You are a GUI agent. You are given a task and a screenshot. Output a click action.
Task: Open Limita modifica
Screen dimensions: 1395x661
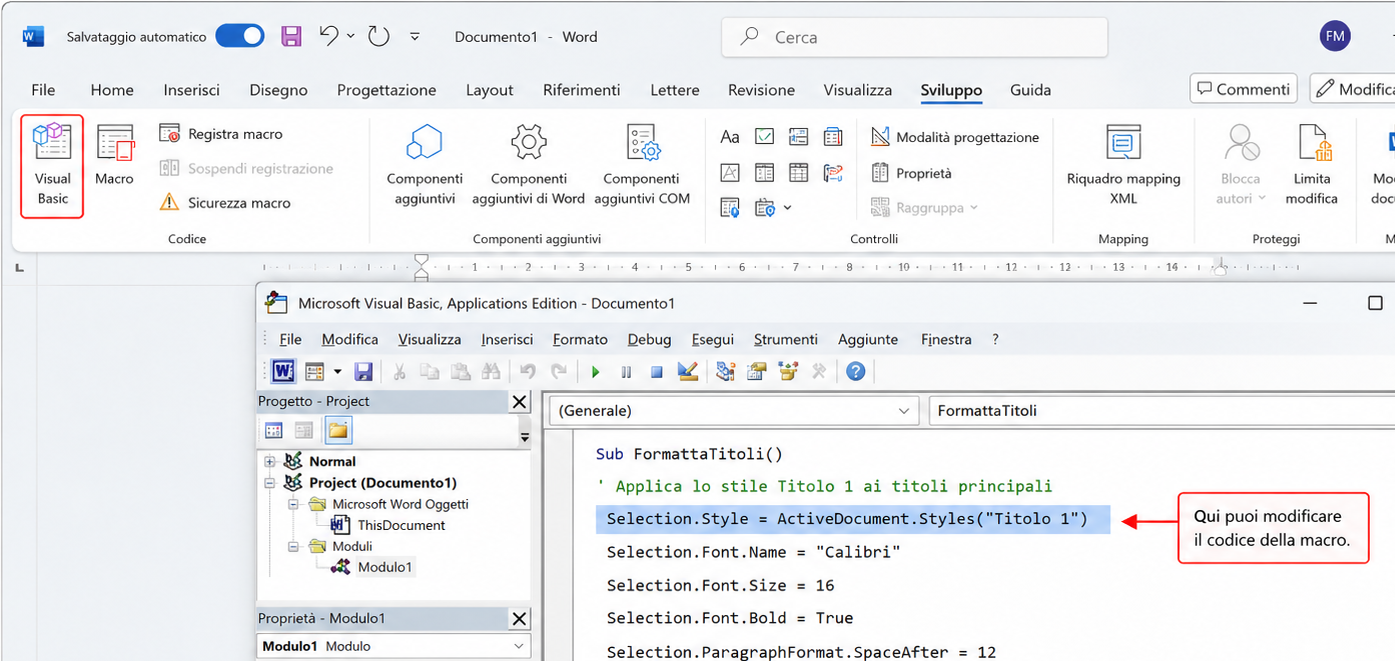click(1311, 165)
